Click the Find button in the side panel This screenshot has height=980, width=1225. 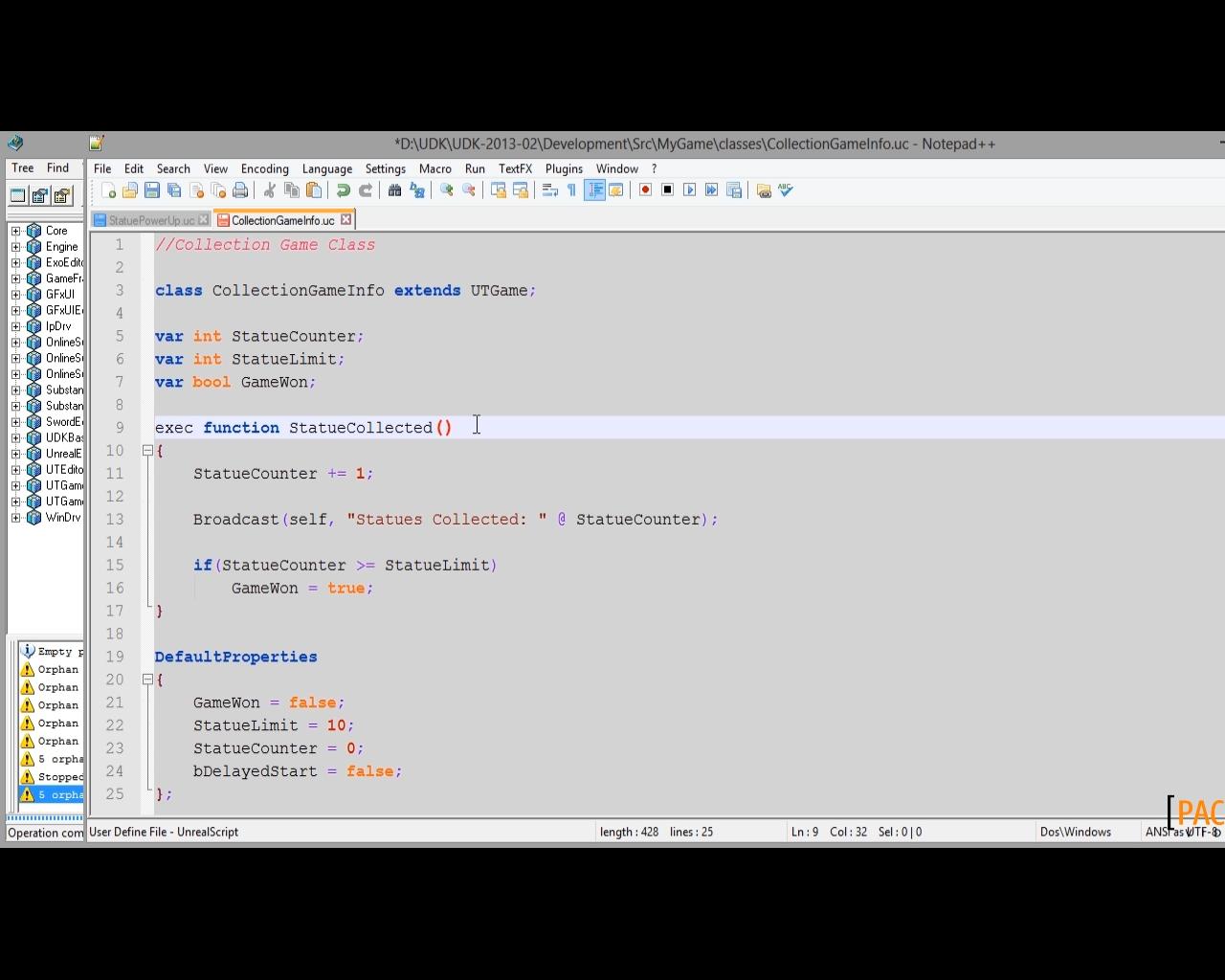click(x=57, y=168)
